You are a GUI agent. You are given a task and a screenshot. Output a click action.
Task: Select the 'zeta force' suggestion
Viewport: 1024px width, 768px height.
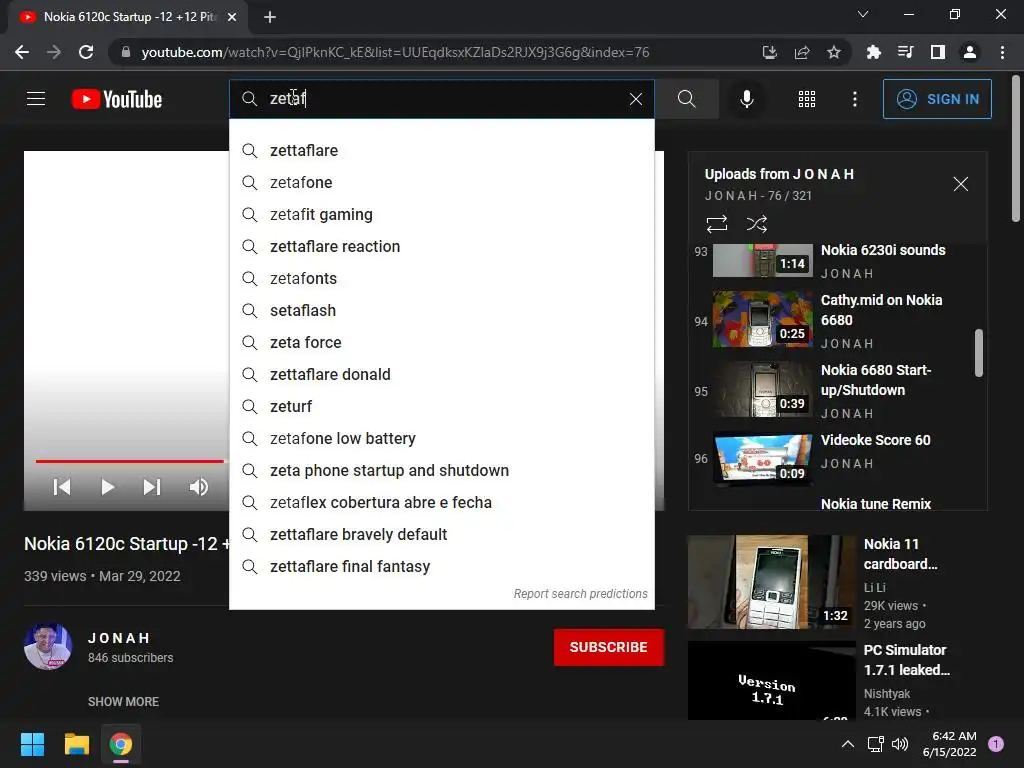(441, 343)
